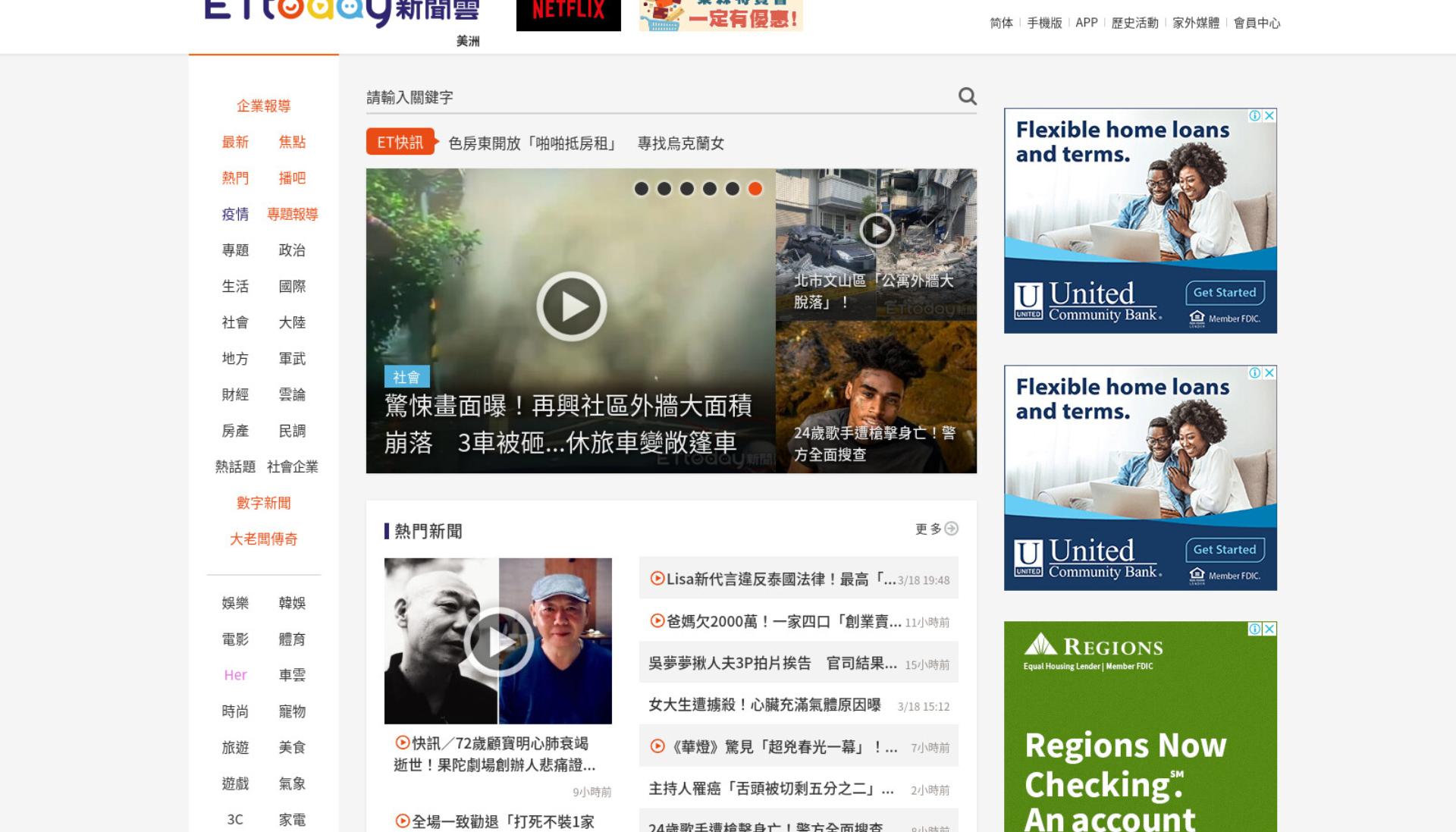Open 24歲歌手遭槍擊身亡 carousel story

click(x=876, y=397)
